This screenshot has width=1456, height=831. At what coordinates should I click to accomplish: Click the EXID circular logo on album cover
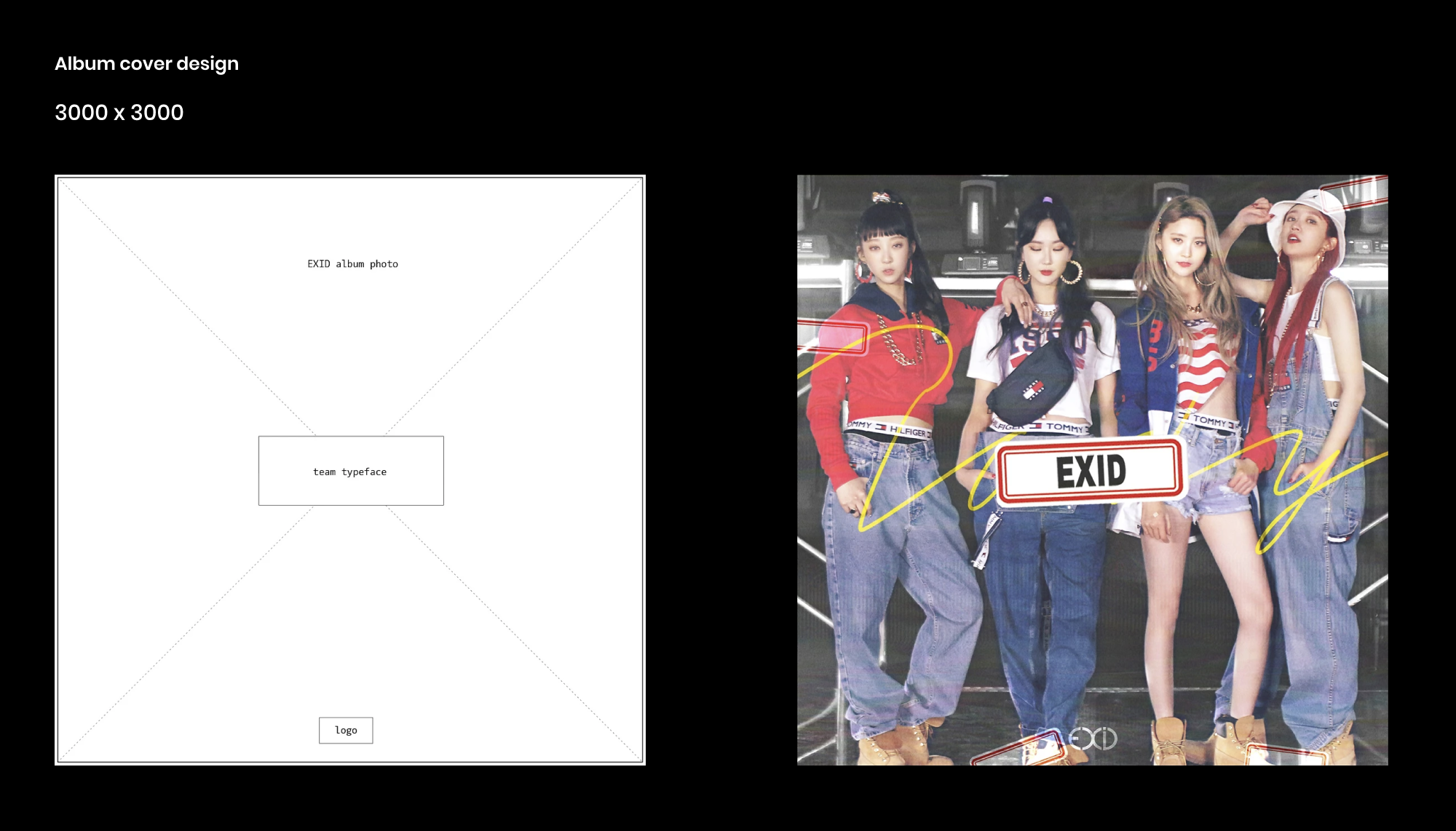(x=1093, y=739)
